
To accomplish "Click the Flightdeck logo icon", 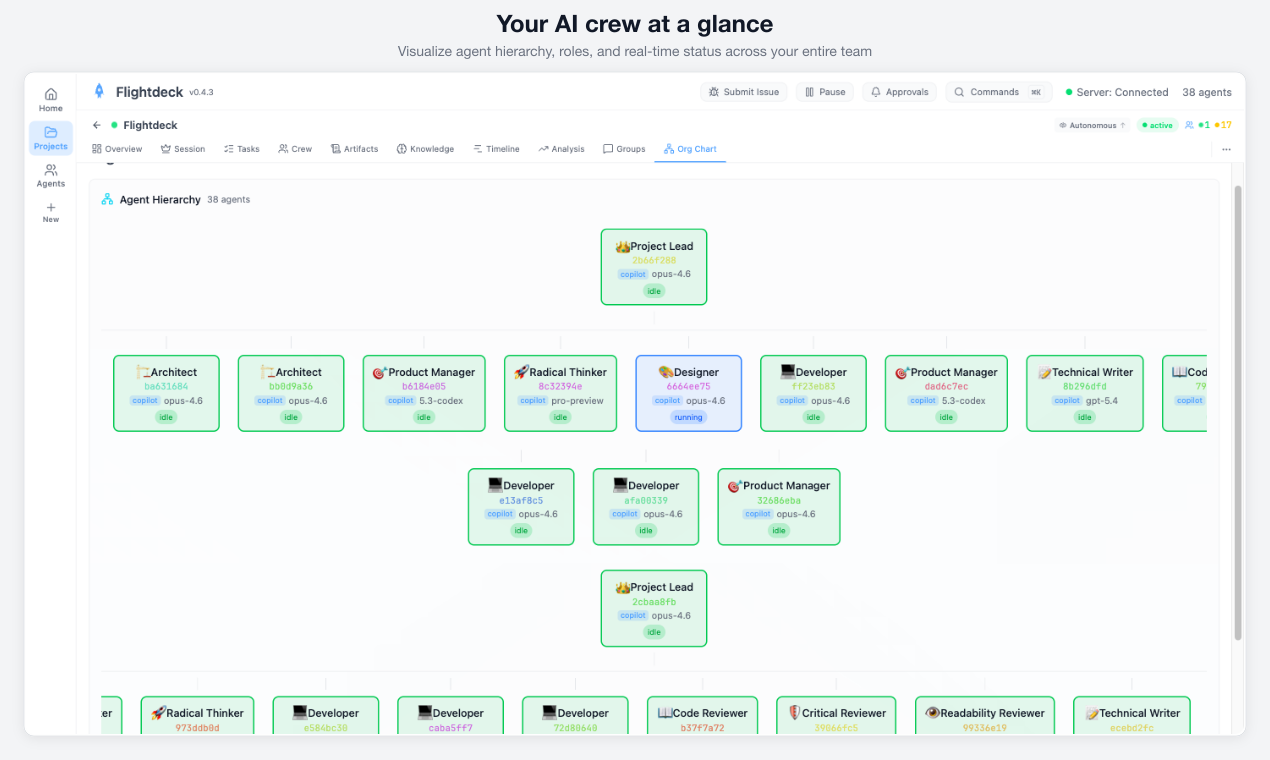I will coord(98,90).
